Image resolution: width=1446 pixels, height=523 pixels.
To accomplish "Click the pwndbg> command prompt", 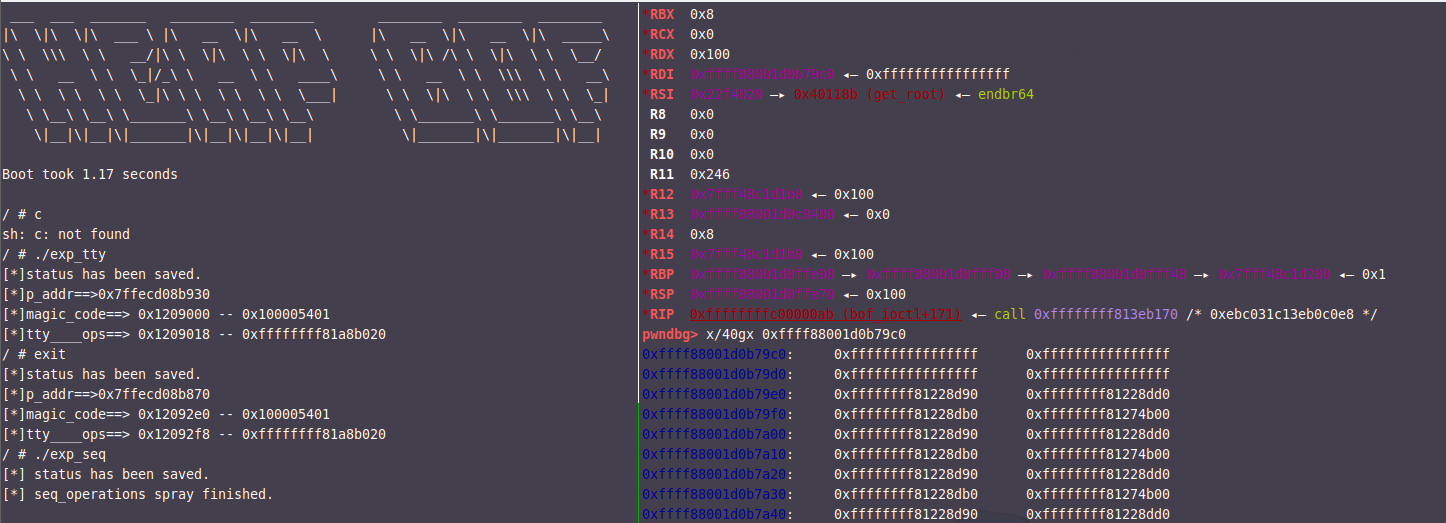I will [672, 334].
